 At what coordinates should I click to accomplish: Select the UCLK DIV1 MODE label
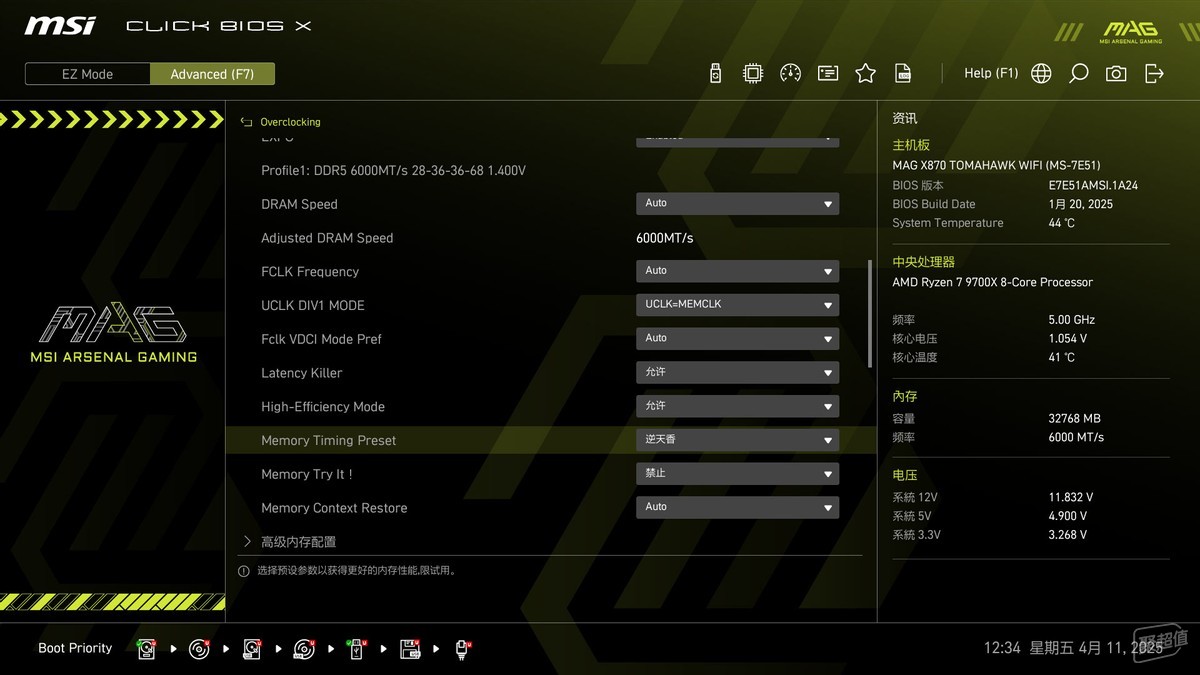pos(313,306)
